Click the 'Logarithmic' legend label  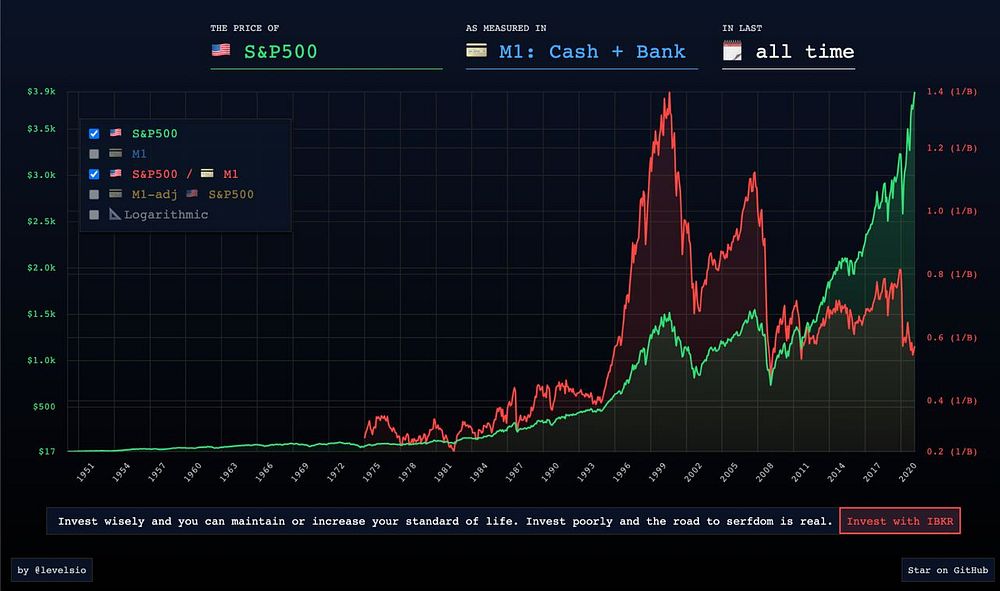[x=166, y=215]
